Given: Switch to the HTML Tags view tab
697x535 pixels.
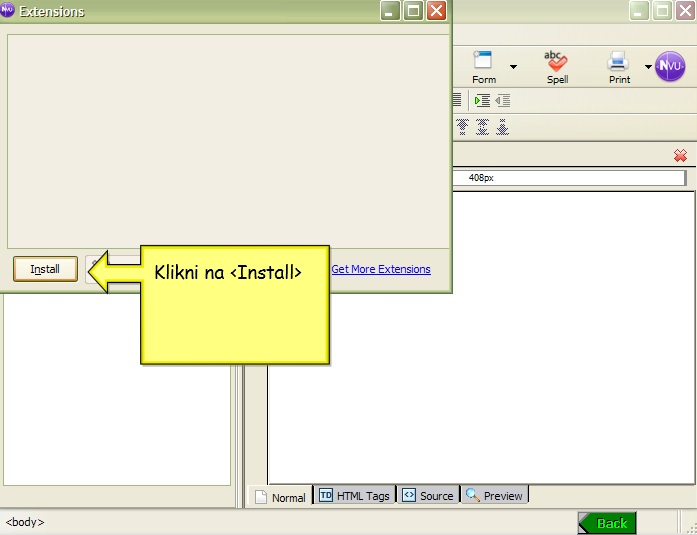Looking at the screenshot, I should click(354, 495).
